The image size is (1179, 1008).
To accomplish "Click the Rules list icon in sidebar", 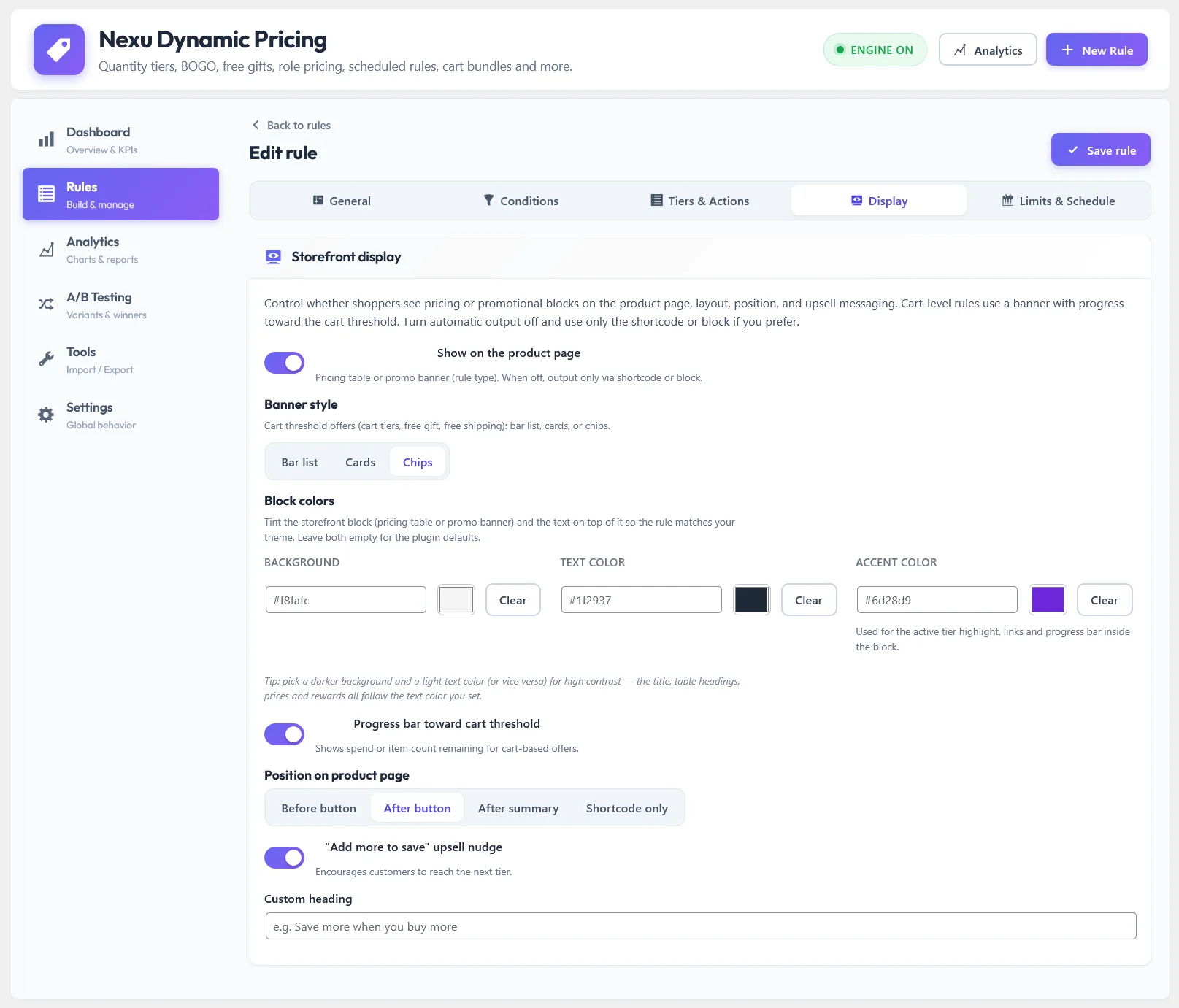I will [46, 194].
